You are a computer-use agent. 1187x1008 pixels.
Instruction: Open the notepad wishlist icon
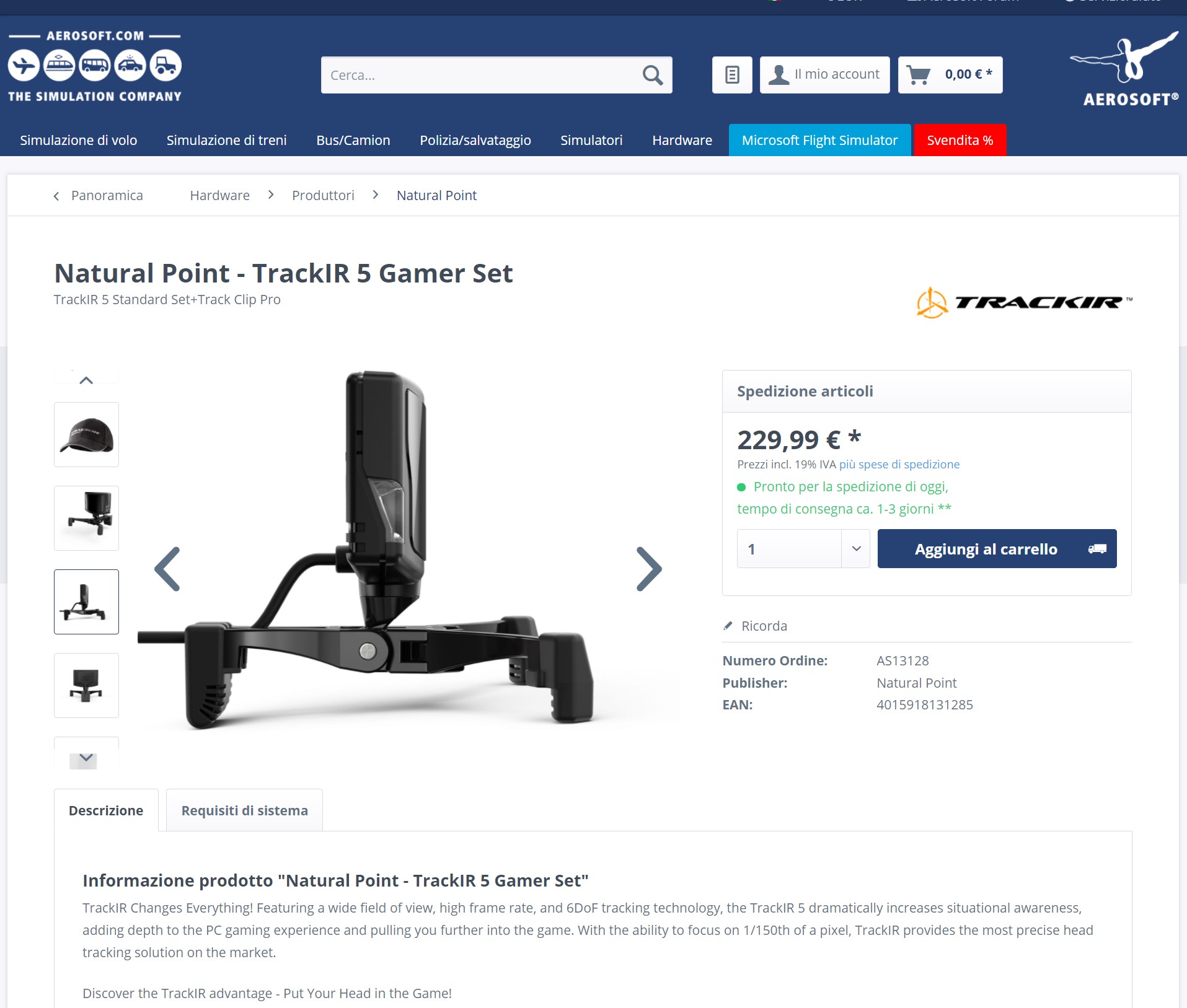(732, 75)
